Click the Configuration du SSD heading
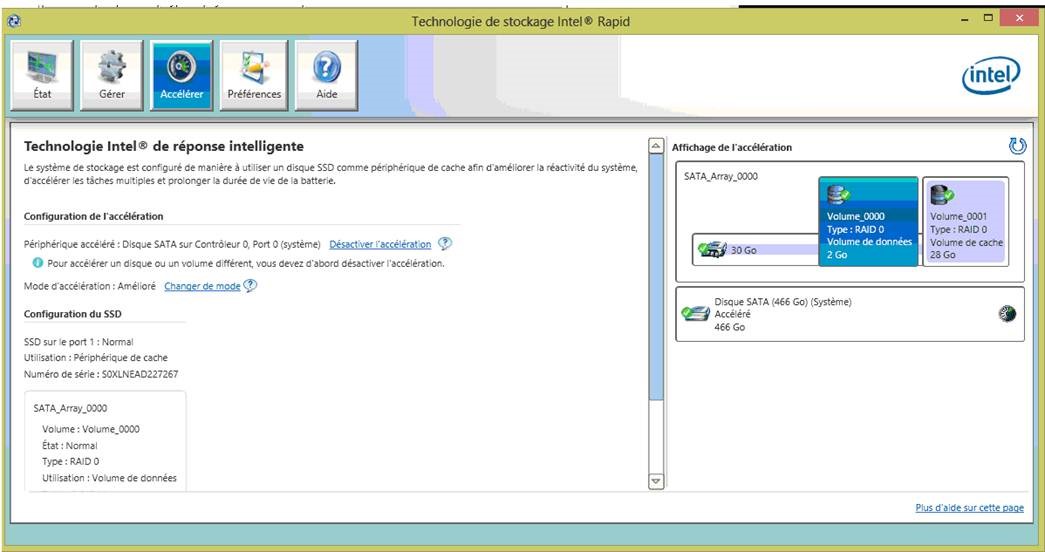 [x=73, y=314]
